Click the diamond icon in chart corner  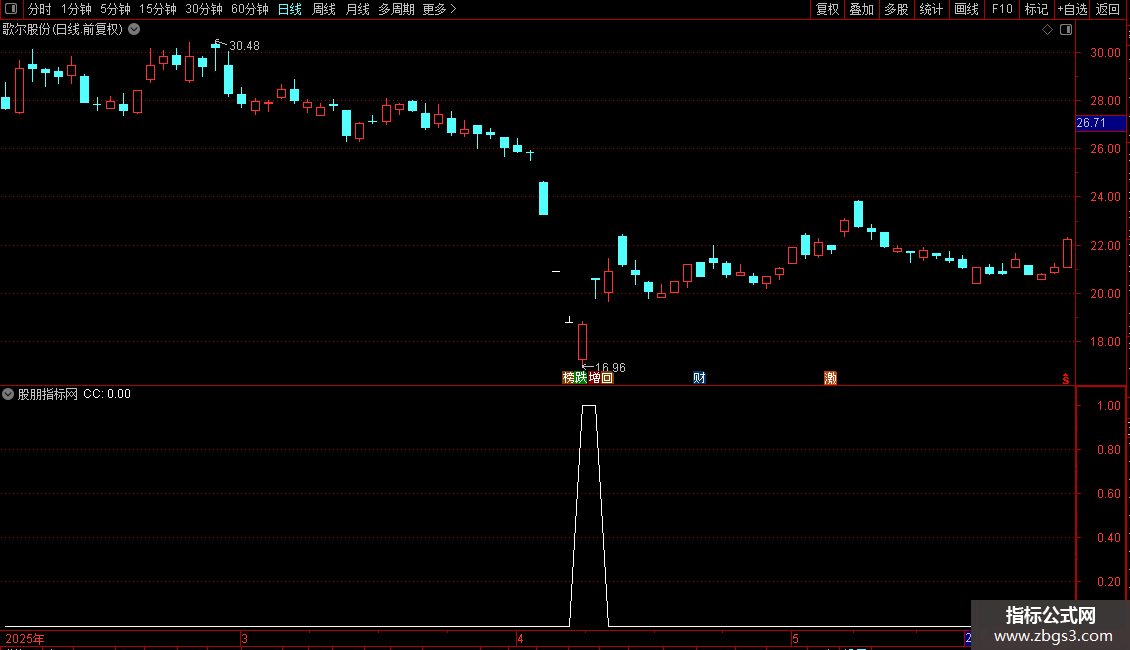(x=1048, y=30)
